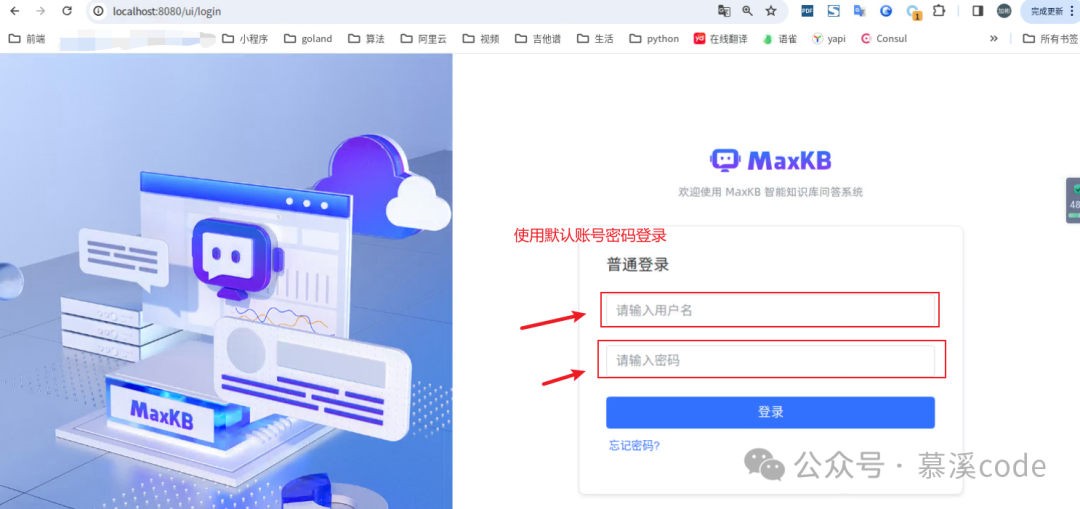The width and height of the screenshot is (1080, 509).
Task: Open the 小程序 bookmark folder
Action: 245,39
